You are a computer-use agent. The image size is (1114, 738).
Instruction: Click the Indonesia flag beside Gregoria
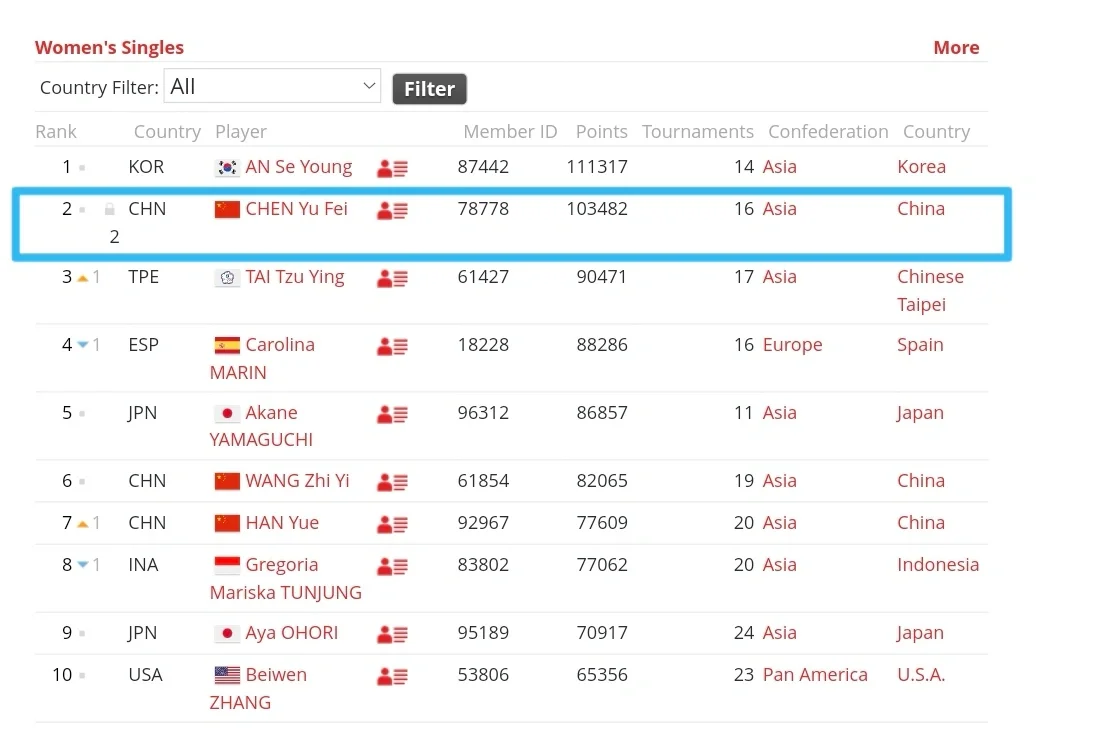(x=227, y=565)
